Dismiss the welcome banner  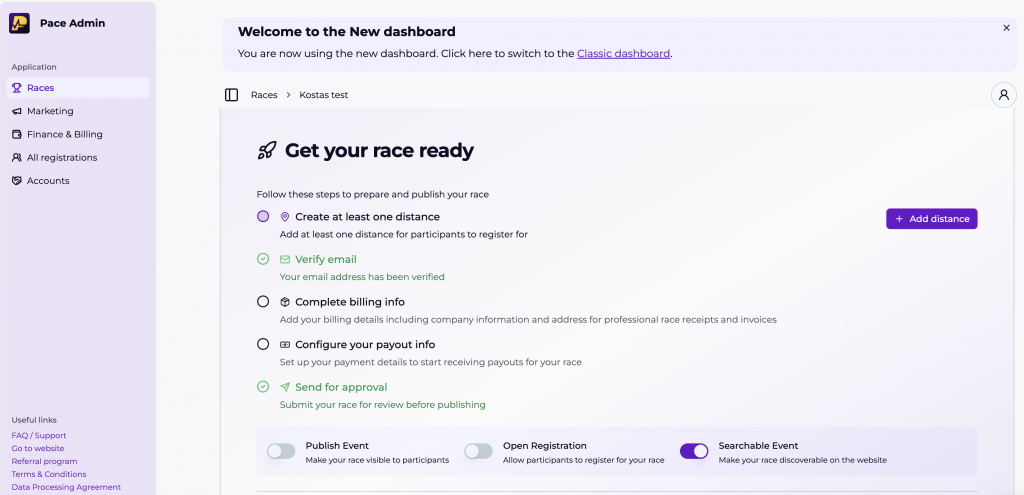1006,28
